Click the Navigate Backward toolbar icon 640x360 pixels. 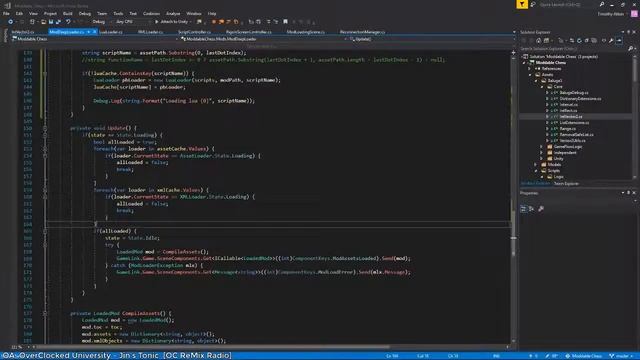[10, 22]
